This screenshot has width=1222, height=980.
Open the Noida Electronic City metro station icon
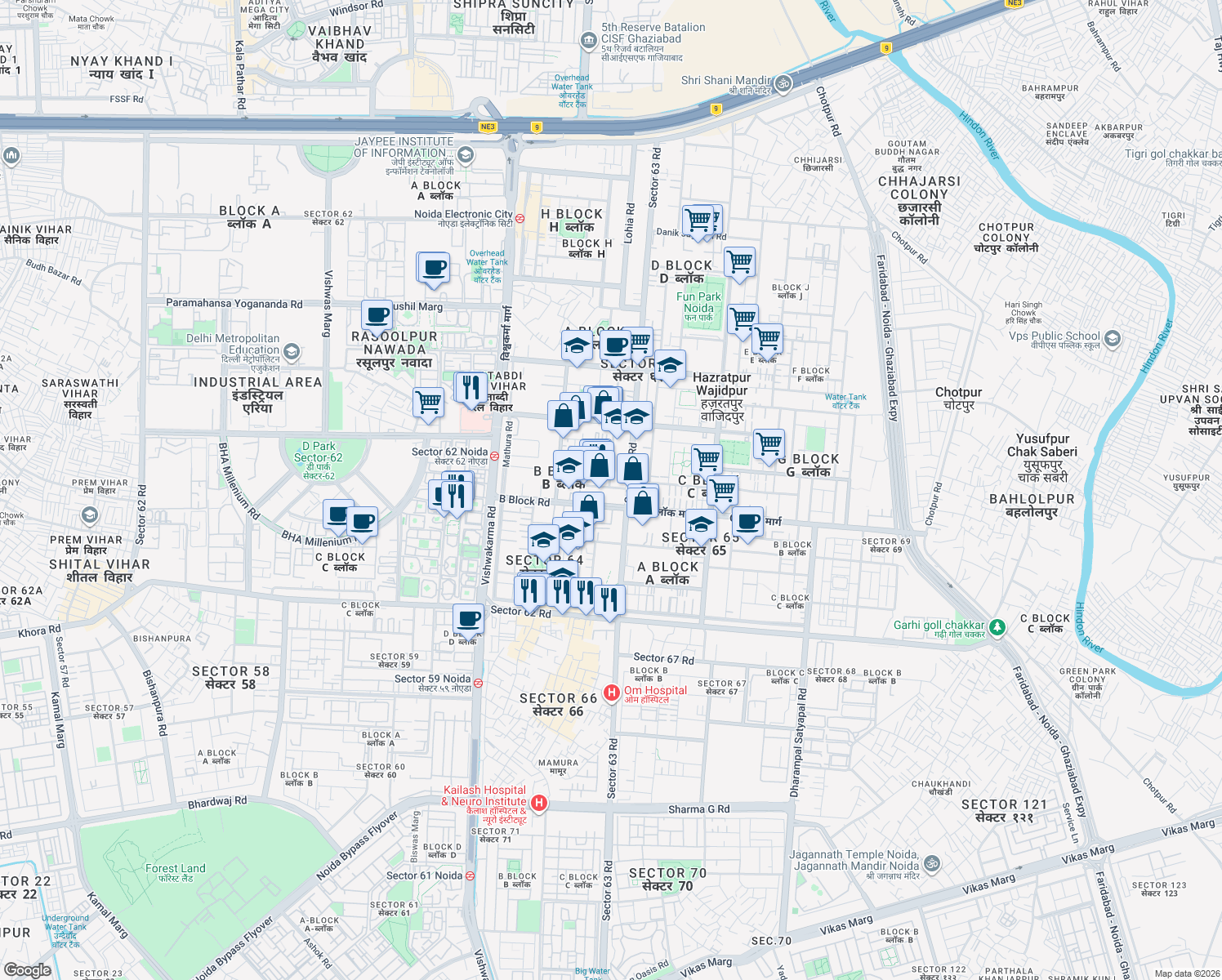pyautogui.click(x=518, y=217)
